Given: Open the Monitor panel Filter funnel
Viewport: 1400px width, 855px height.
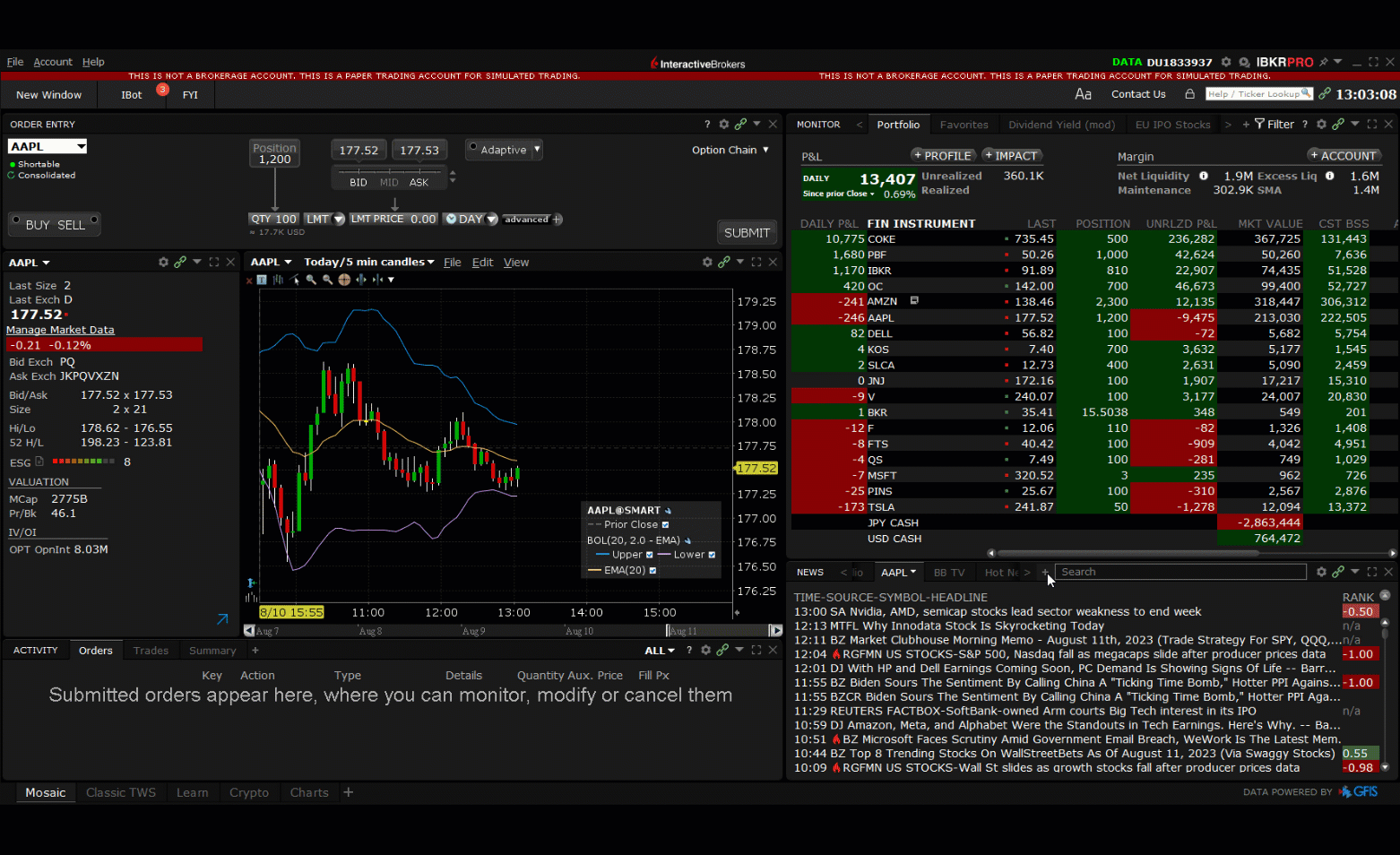Looking at the screenshot, I should [x=1259, y=125].
